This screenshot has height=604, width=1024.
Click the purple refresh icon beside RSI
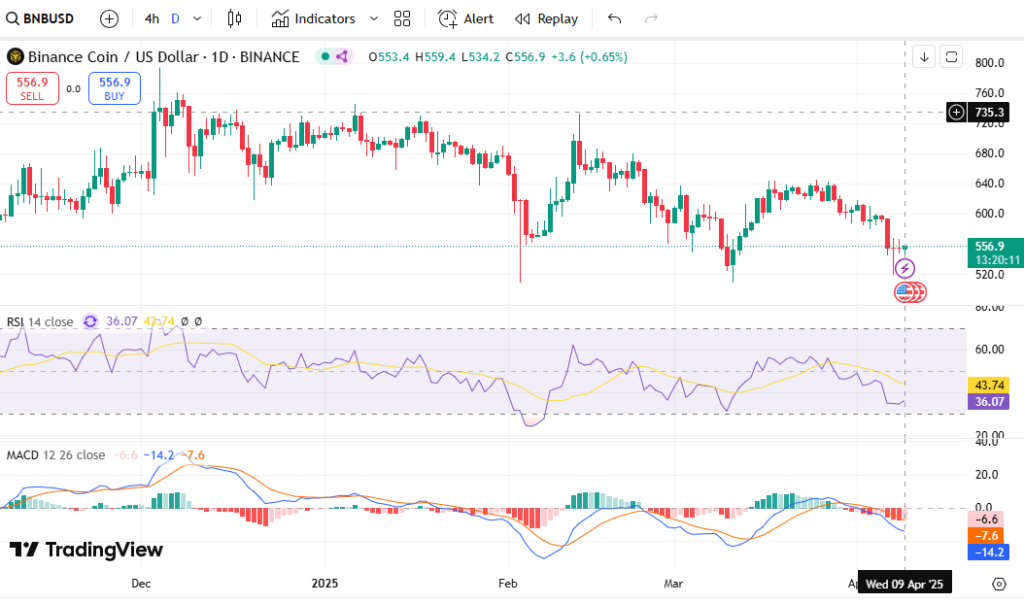pos(90,321)
